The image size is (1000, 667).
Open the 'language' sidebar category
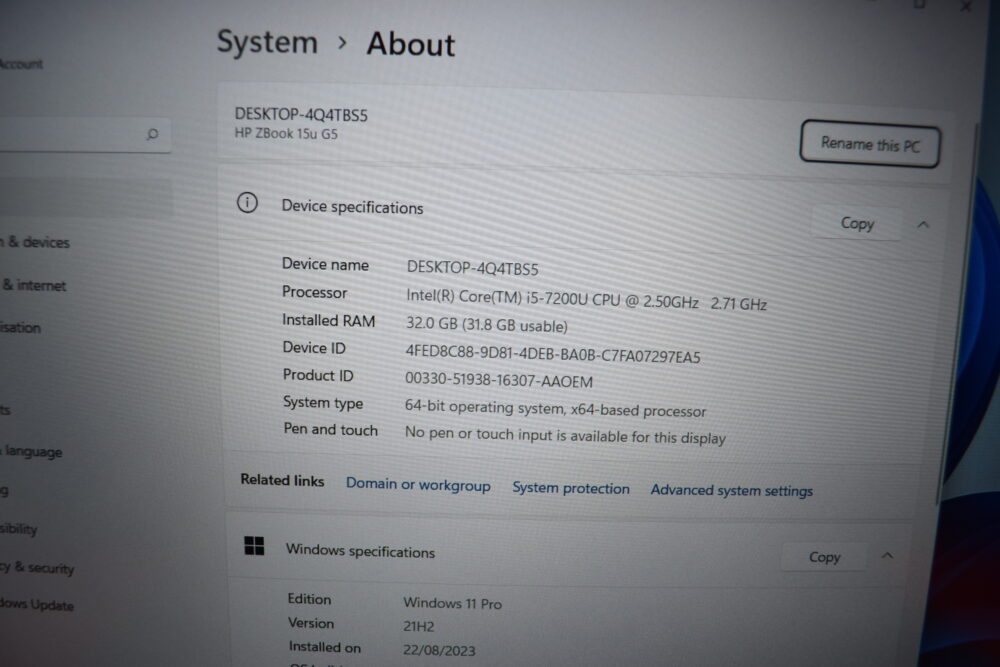click(x=32, y=451)
